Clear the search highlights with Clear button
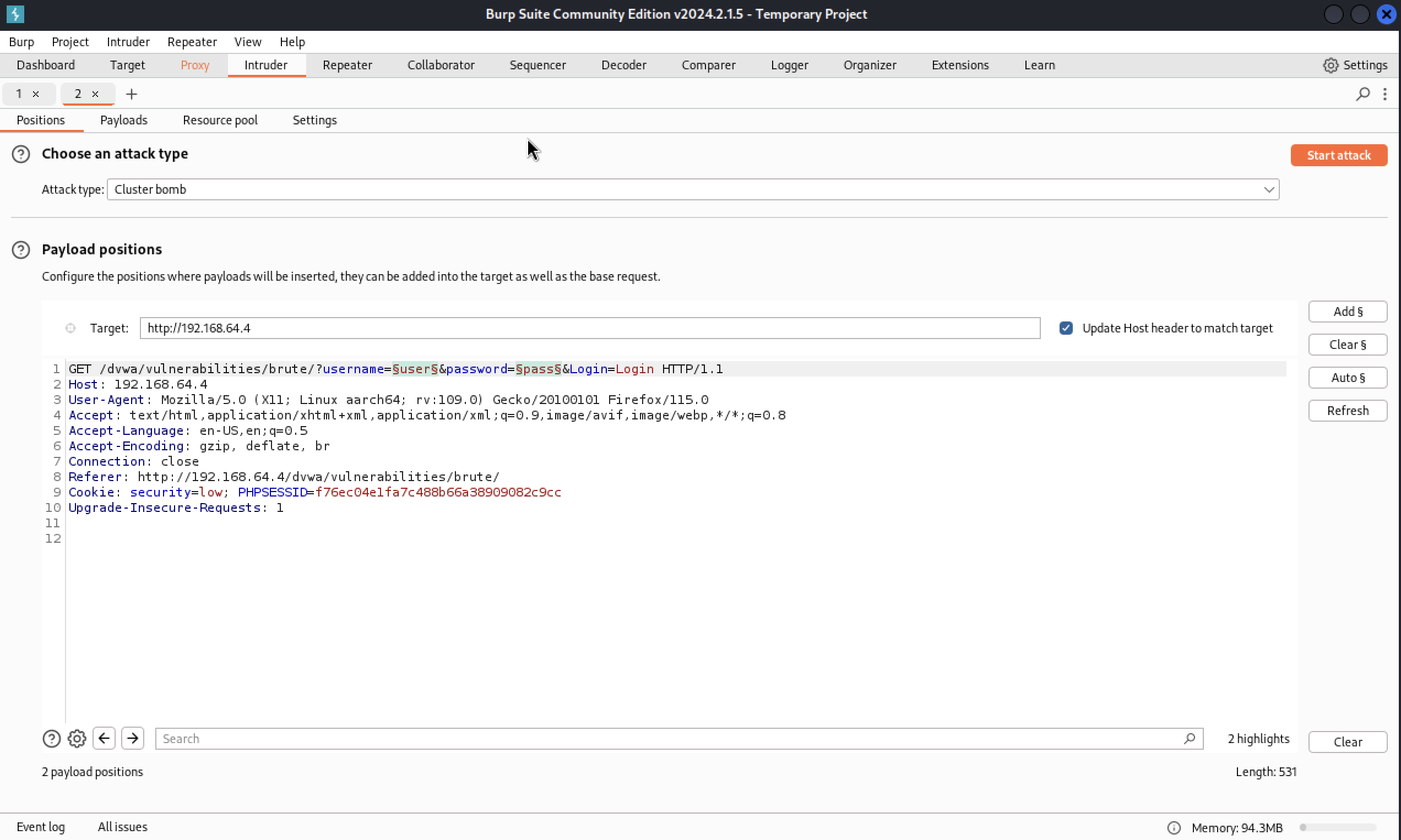This screenshot has height=840, width=1401. pyautogui.click(x=1347, y=741)
